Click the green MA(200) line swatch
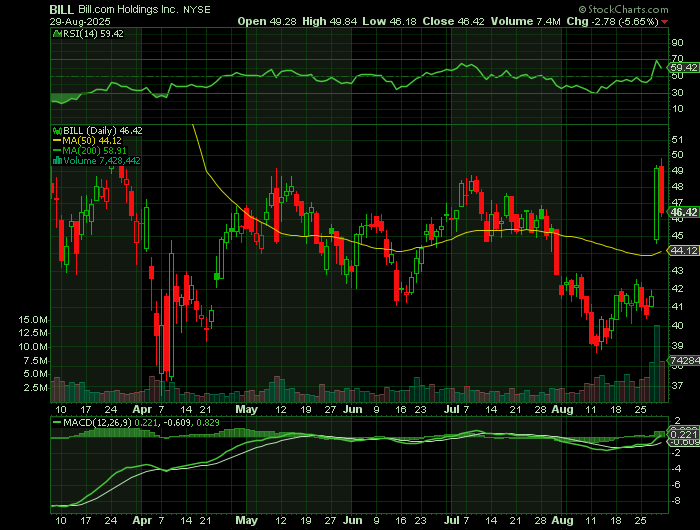Image resolution: width=700 pixels, height=530 pixels. [x=57, y=150]
